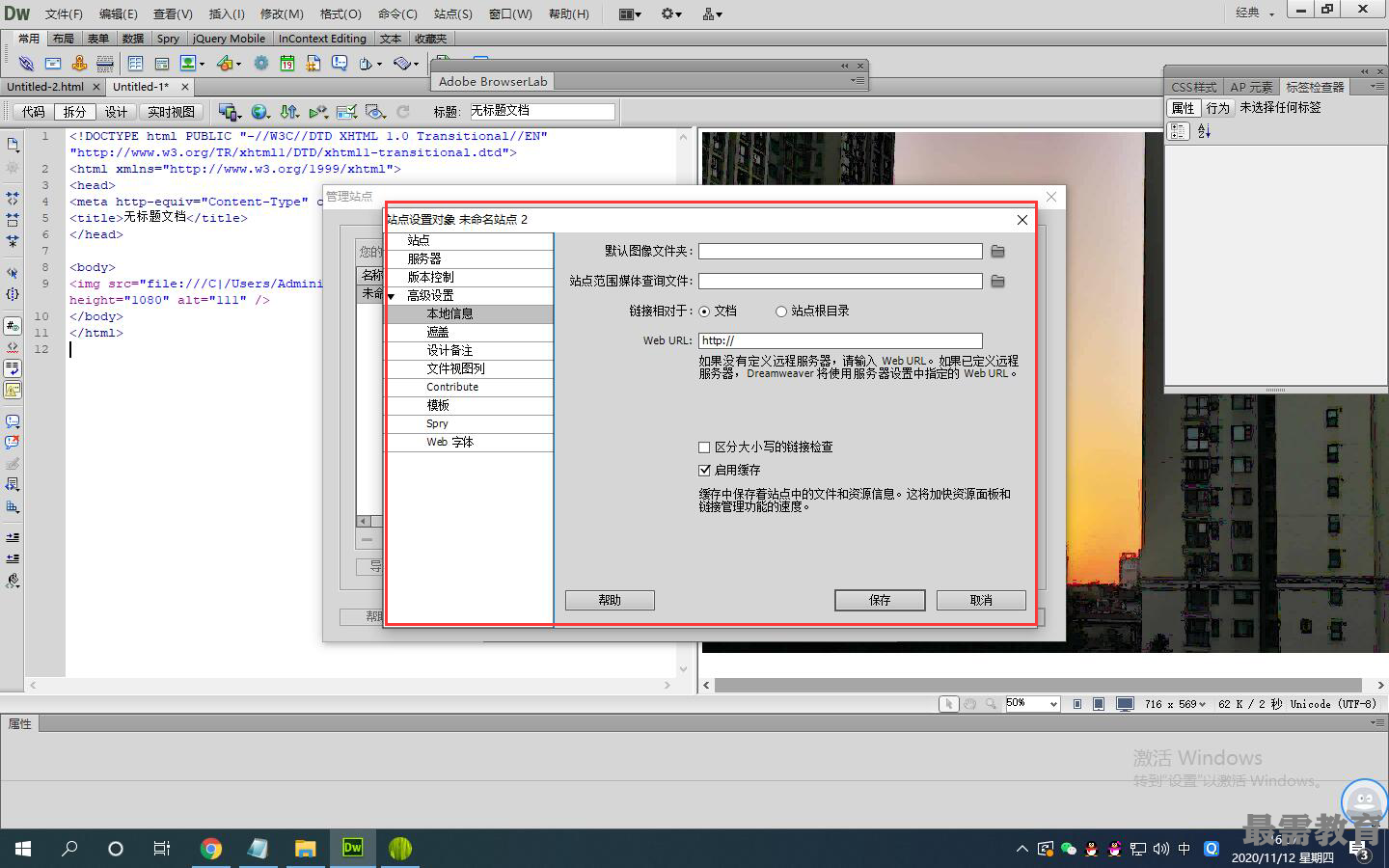Viewport: 1389px width, 868px height.
Task: Insert a horizontal rule icon
Action: click(105, 64)
